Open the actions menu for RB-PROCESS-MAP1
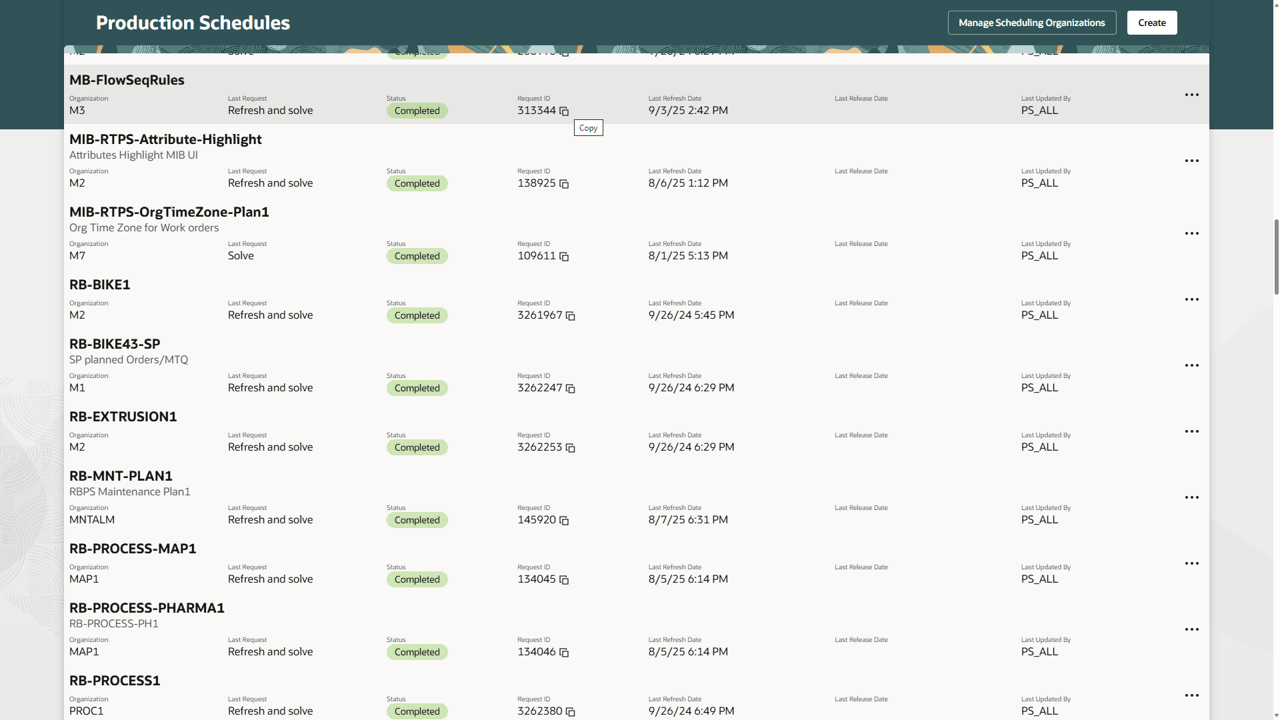This screenshot has height=720, width=1280. [1192, 563]
